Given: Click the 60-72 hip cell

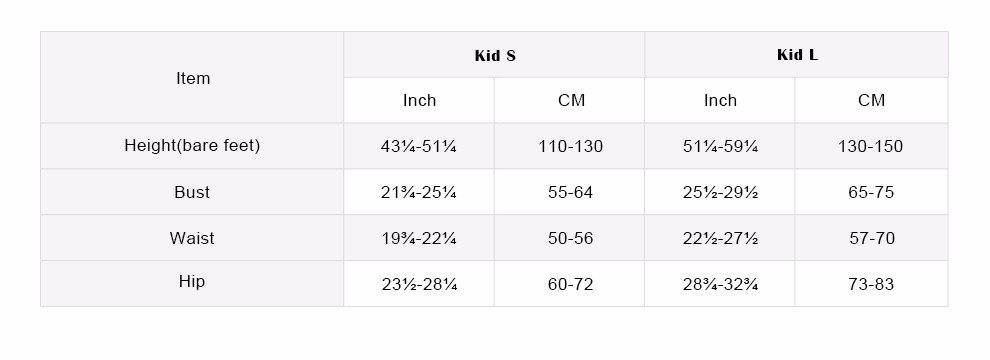Looking at the screenshot, I should coord(570,284).
